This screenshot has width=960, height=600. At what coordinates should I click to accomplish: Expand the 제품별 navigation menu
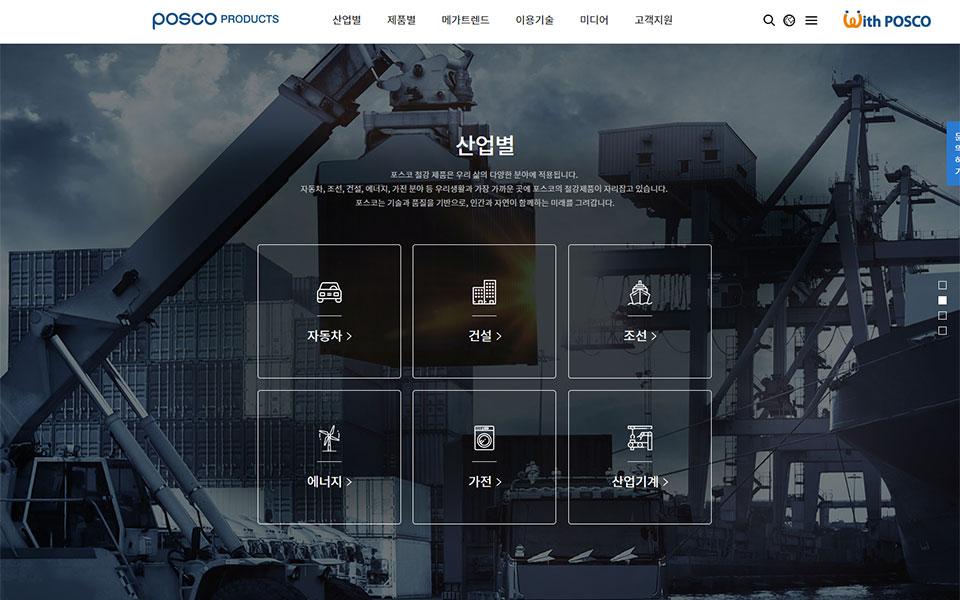(x=401, y=20)
